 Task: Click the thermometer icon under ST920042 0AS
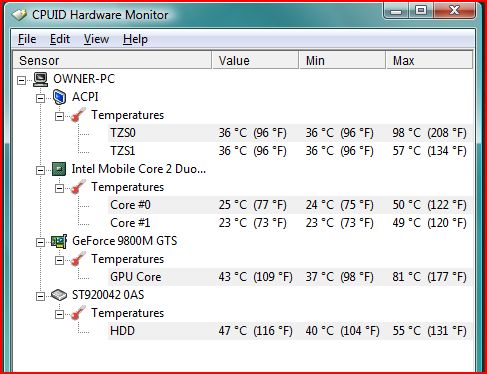78,312
